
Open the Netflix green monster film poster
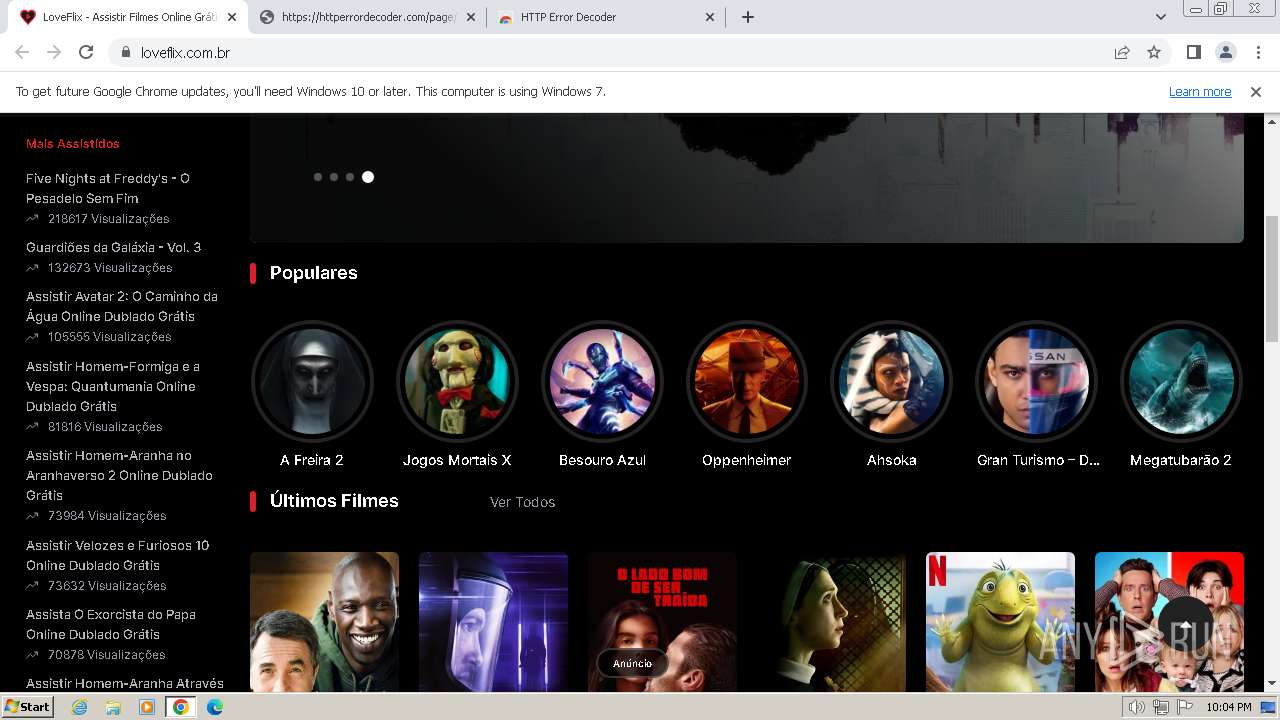pos(1000,622)
